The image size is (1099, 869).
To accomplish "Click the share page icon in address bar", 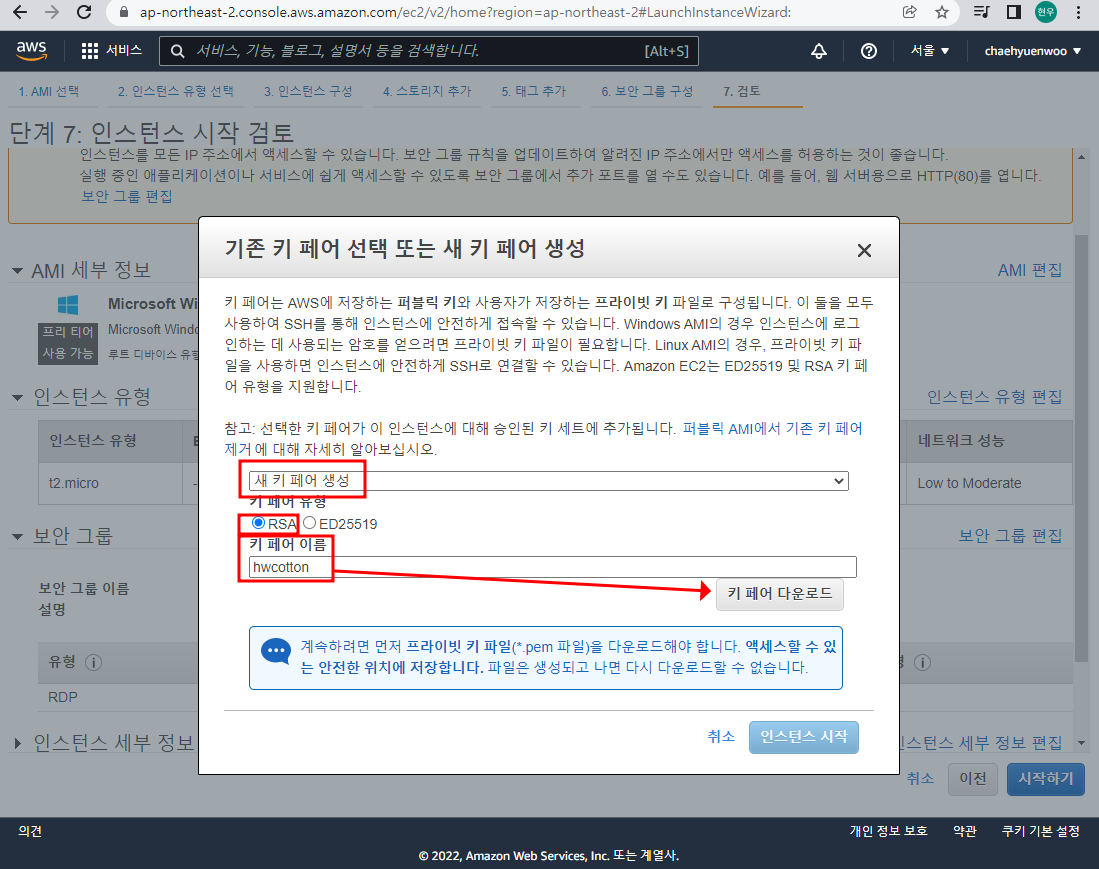I will coord(910,12).
